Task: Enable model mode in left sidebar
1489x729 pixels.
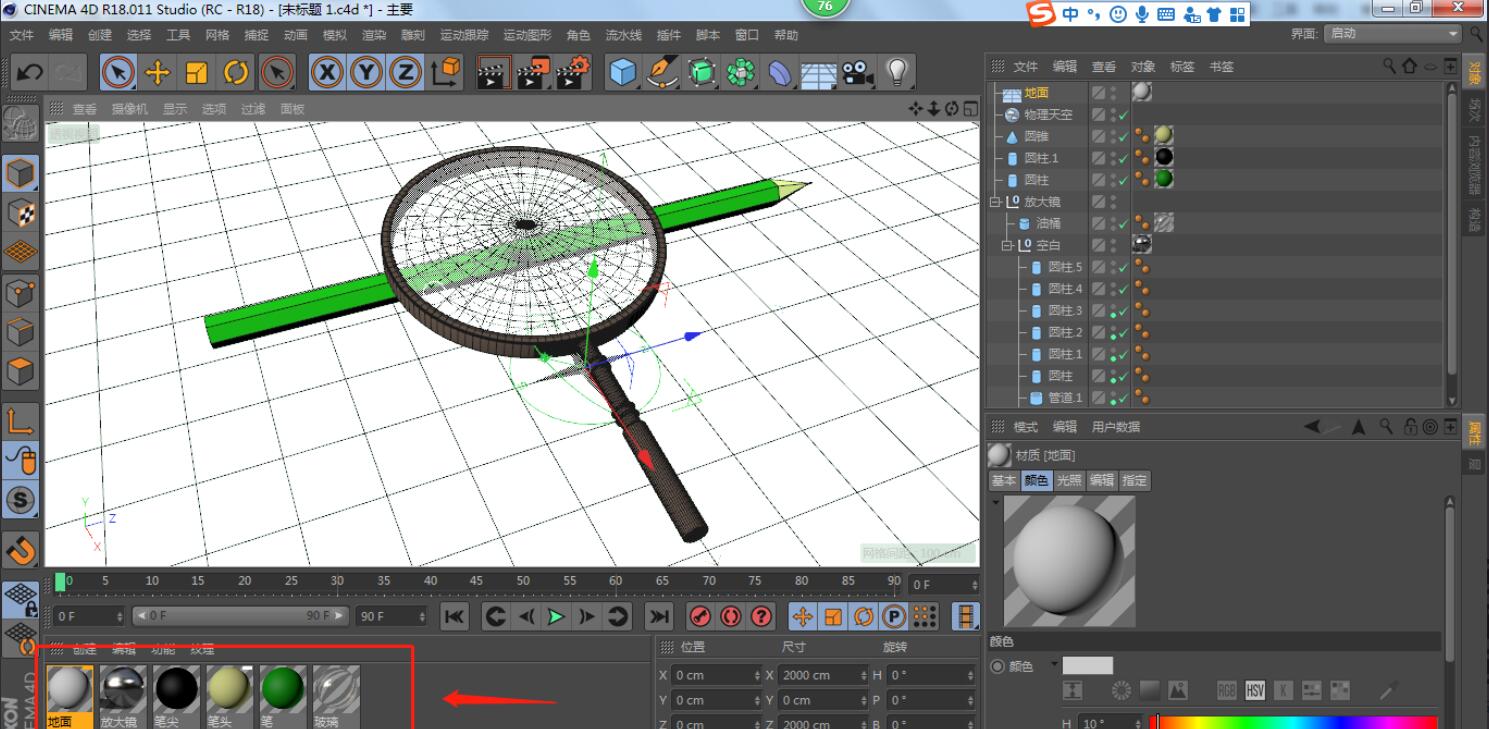Action: tap(22, 175)
